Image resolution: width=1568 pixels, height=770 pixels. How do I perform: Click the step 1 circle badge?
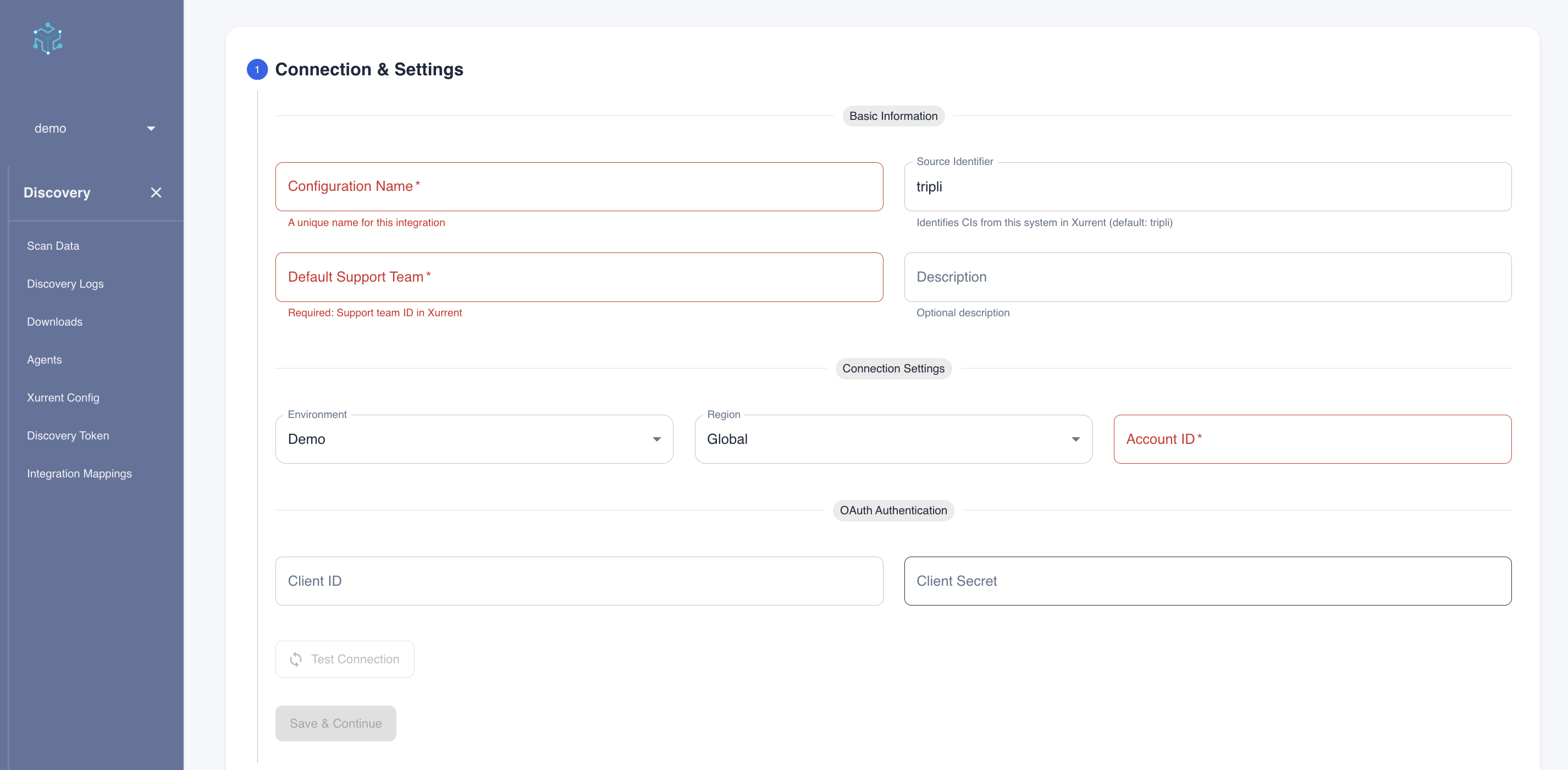[257, 69]
